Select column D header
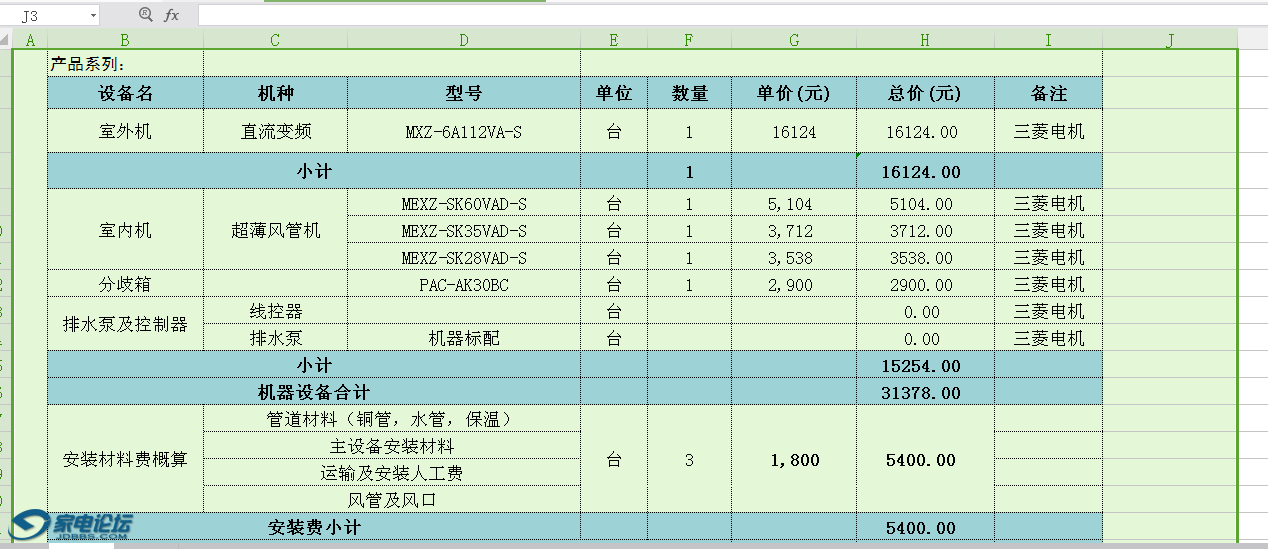 point(464,40)
